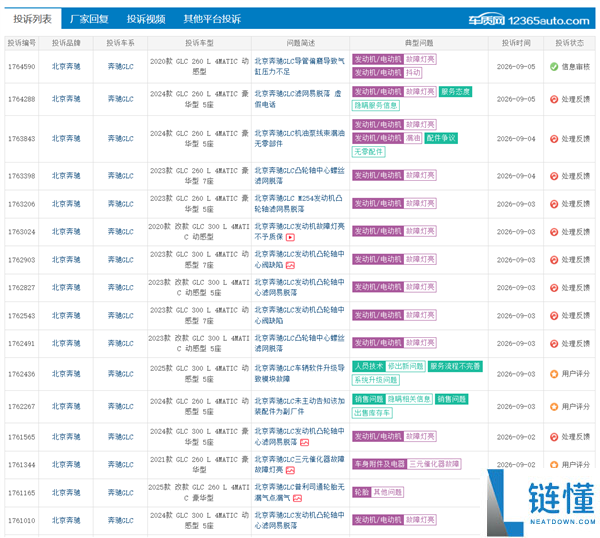The height and width of the screenshot is (538, 600).
Task: Open complaint about M254发动机凸轮轴滤网易脱落
Action: point(298,204)
